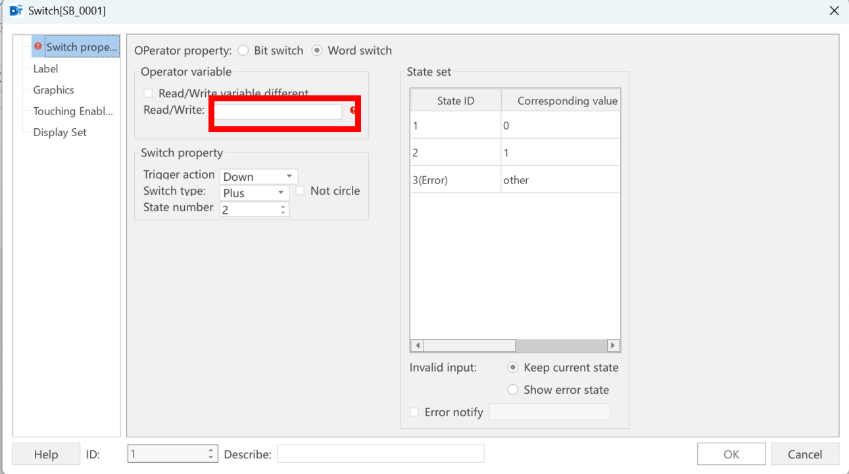Image resolution: width=849 pixels, height=474 pixels.
Task: Increase State number with up arrow
Action: pos(283,206)
